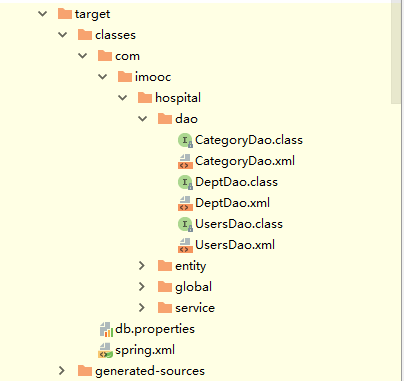
Task: Click the dao folder icon
Action: 165,119
